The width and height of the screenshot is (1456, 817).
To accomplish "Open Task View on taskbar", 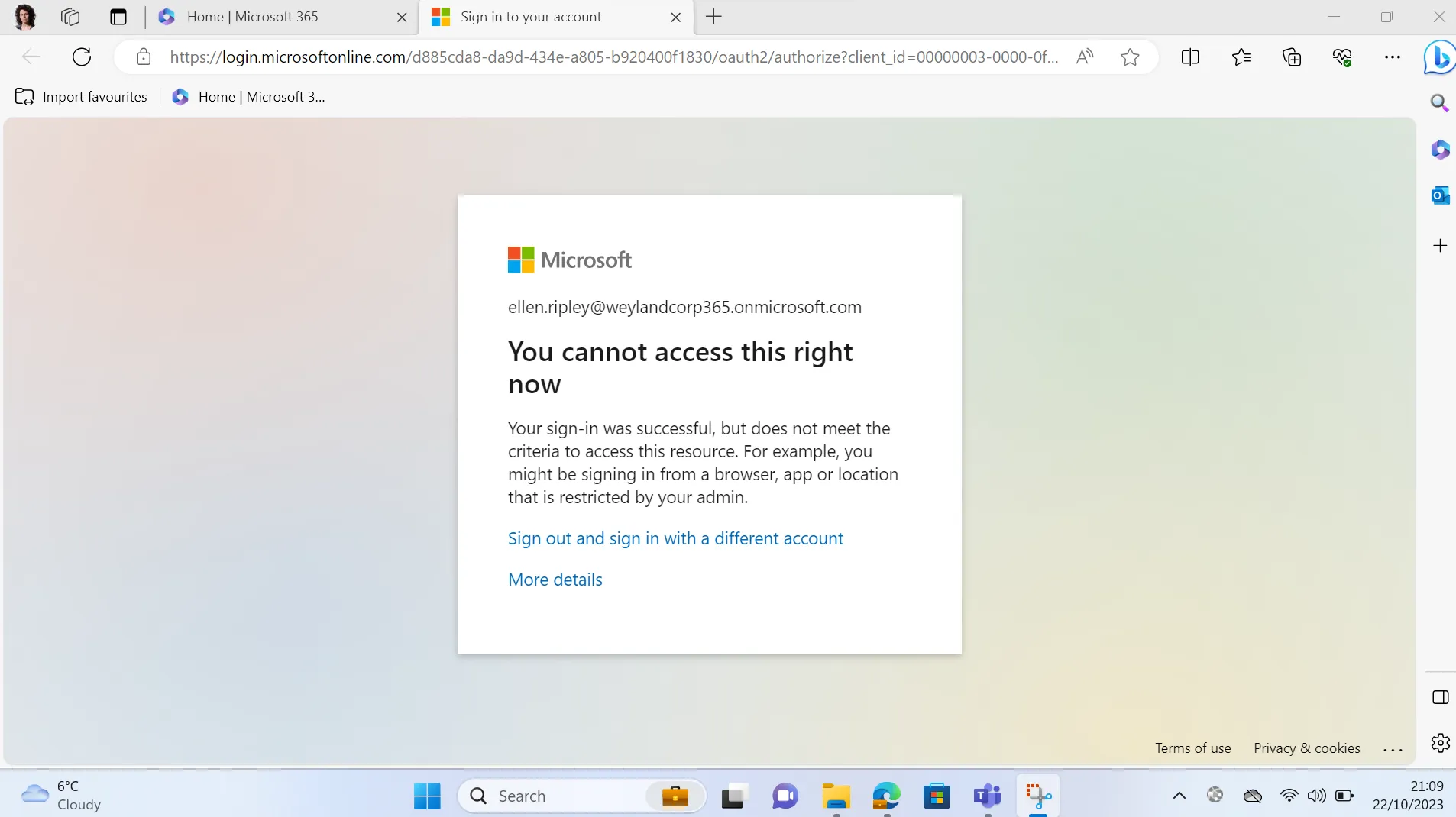I will [x=733, y=796].
